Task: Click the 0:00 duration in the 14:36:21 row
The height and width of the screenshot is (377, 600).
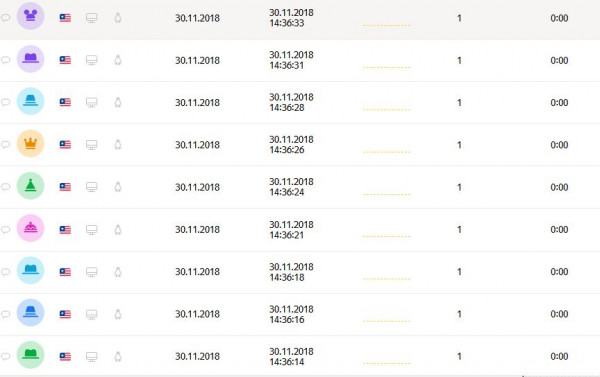Action: tap(559, 229)
